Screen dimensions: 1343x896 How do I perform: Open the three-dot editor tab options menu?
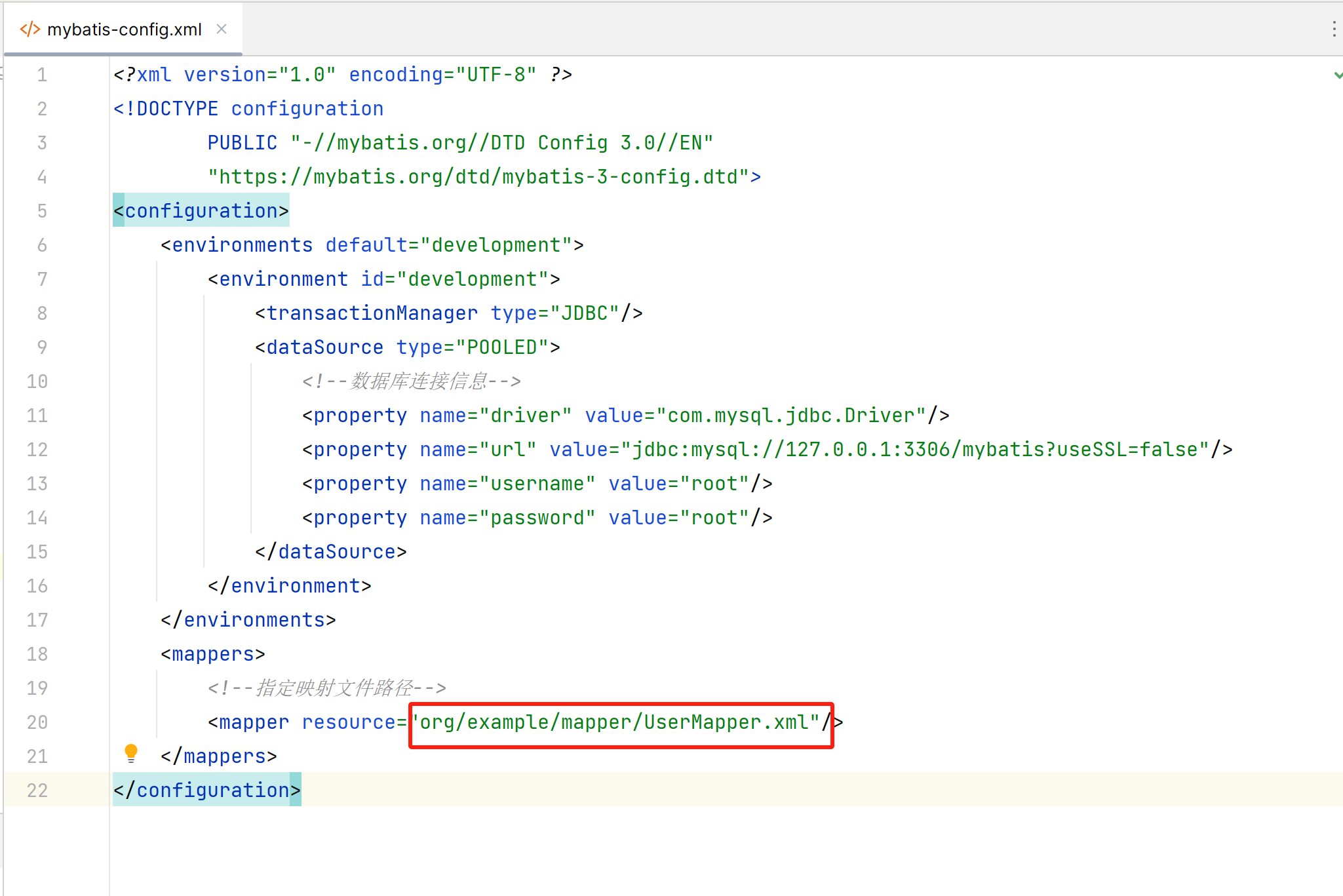pos(1334,29)
